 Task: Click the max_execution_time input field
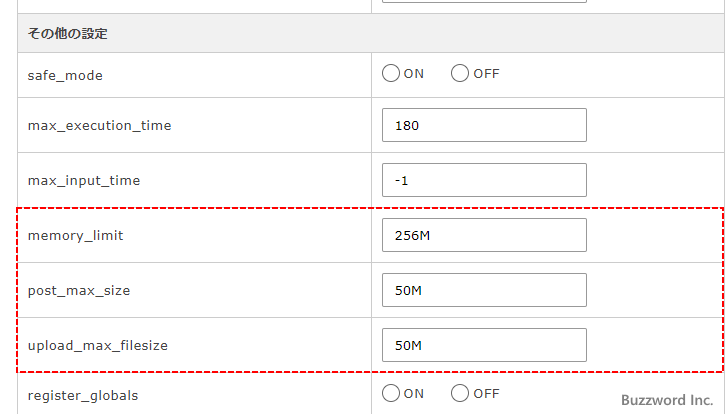484,125
